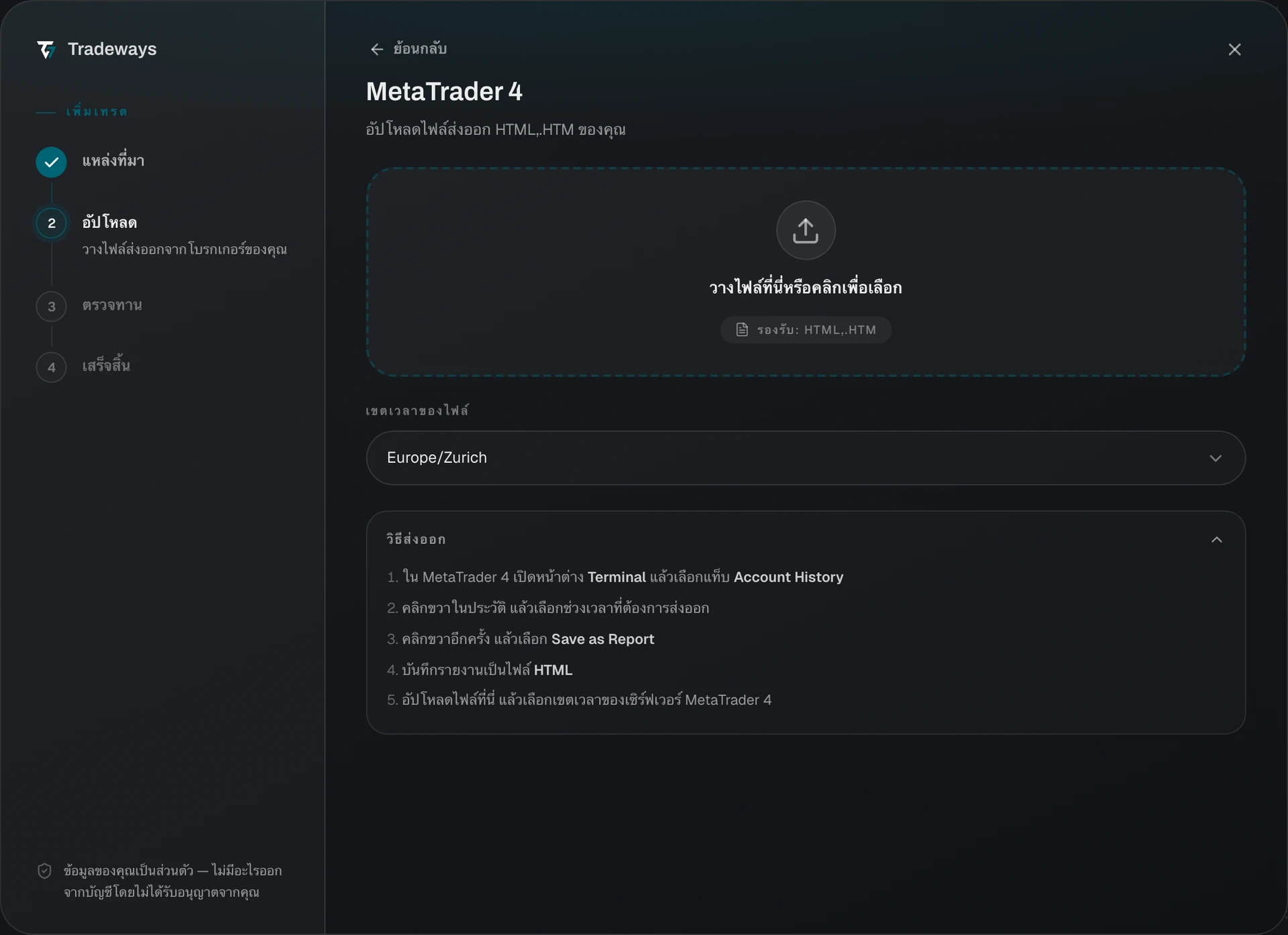The image size is (1288, 935).
Task: Click the completed checkmark step icon
Action: (x=51, y=162)
